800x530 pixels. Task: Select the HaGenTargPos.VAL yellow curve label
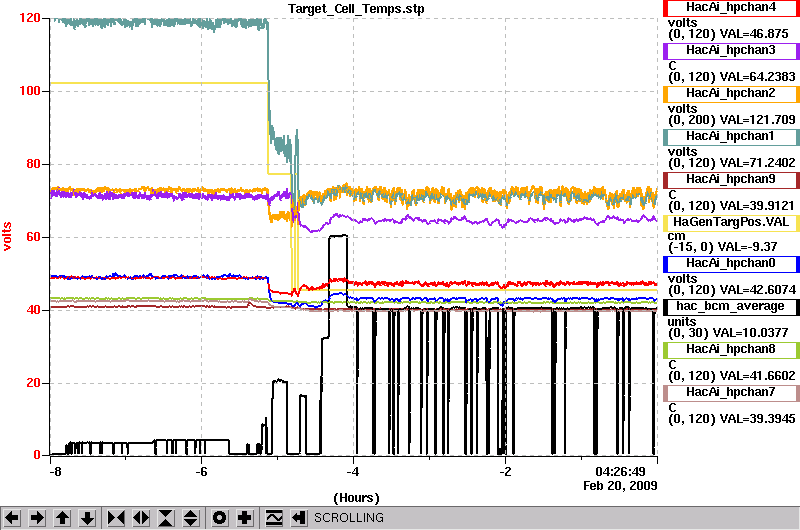point(731,222)
